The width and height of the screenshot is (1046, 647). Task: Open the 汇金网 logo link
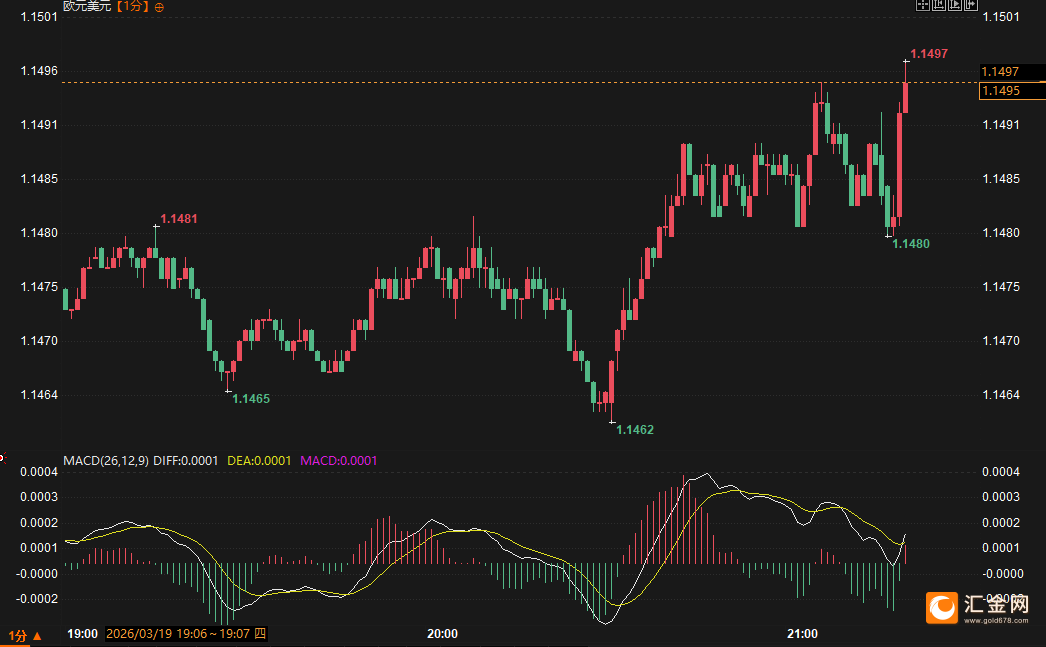977,608
